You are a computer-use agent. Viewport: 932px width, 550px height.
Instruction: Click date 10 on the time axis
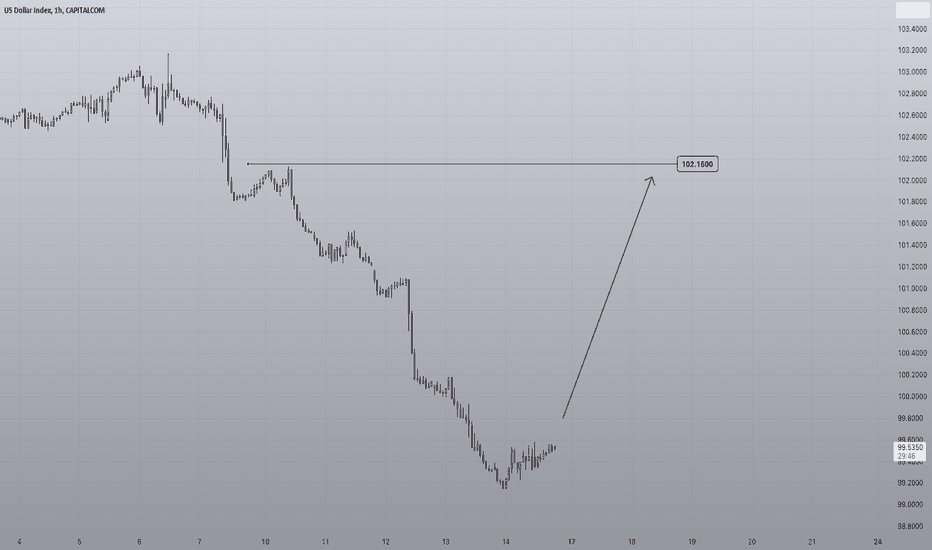(265, 542)
